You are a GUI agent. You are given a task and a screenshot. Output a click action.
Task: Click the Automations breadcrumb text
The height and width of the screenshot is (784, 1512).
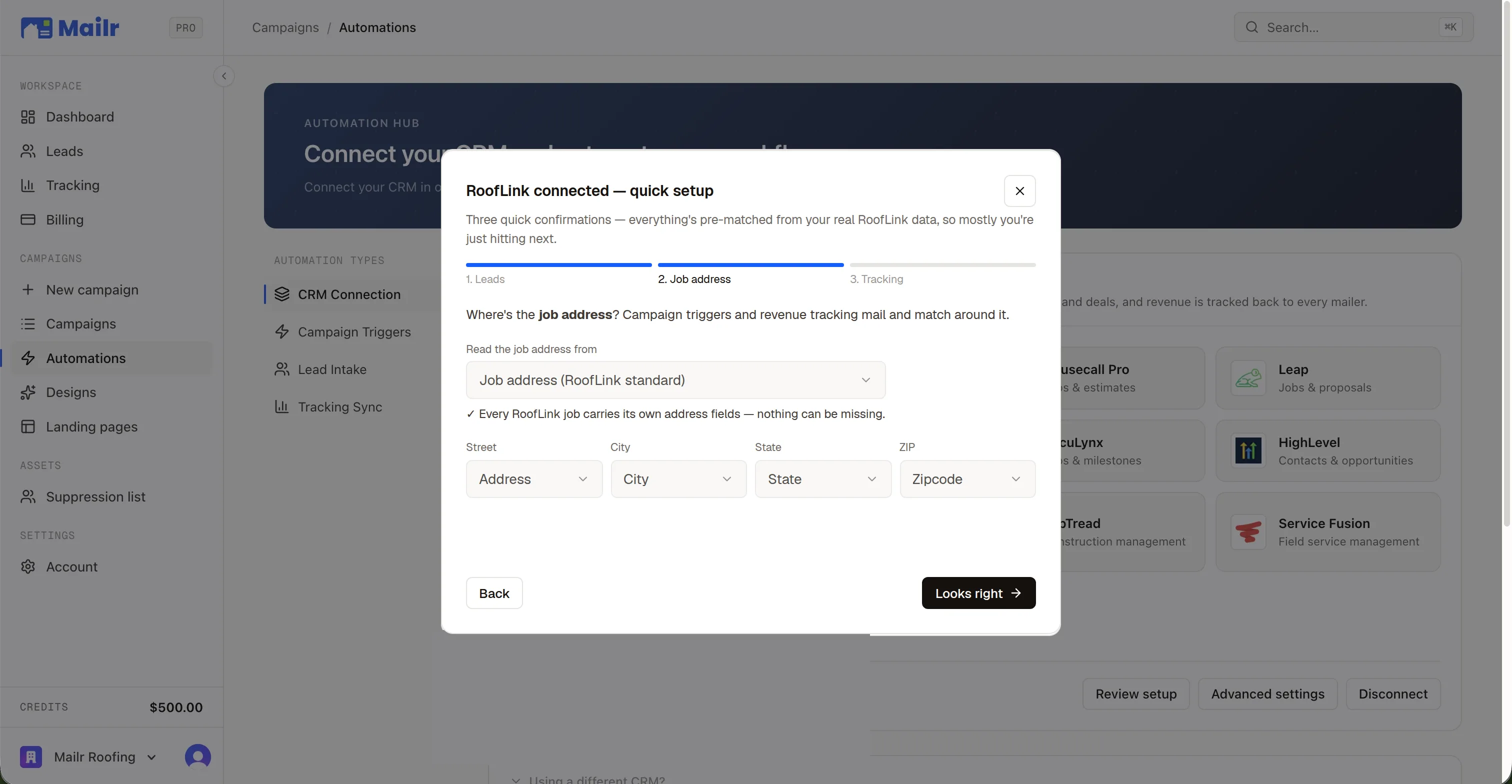(x=377, y=27)
